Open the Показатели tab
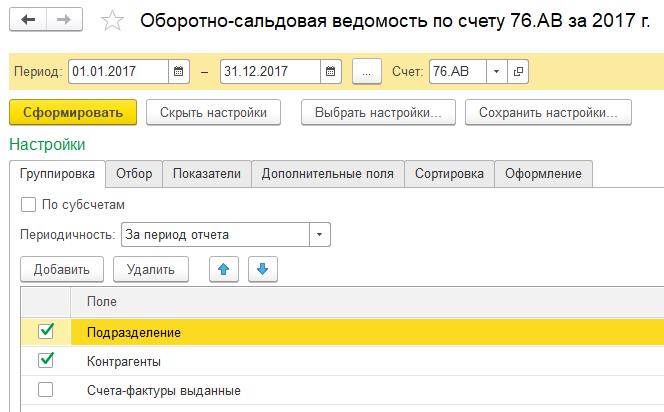The width and height of the screenshot is (664, 412). coord(207,174)
